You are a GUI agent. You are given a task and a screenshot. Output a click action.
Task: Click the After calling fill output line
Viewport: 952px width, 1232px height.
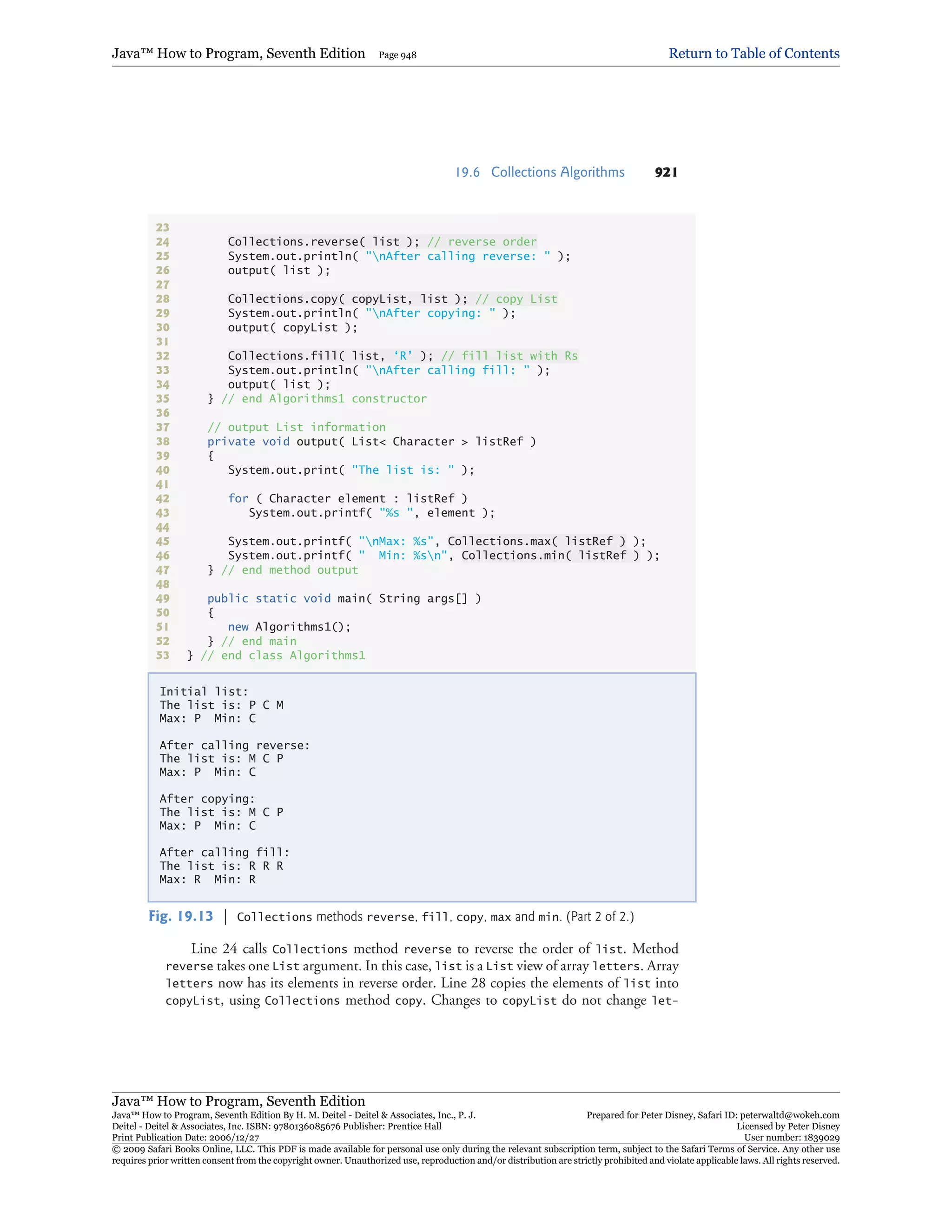click(x=224, y=852)
